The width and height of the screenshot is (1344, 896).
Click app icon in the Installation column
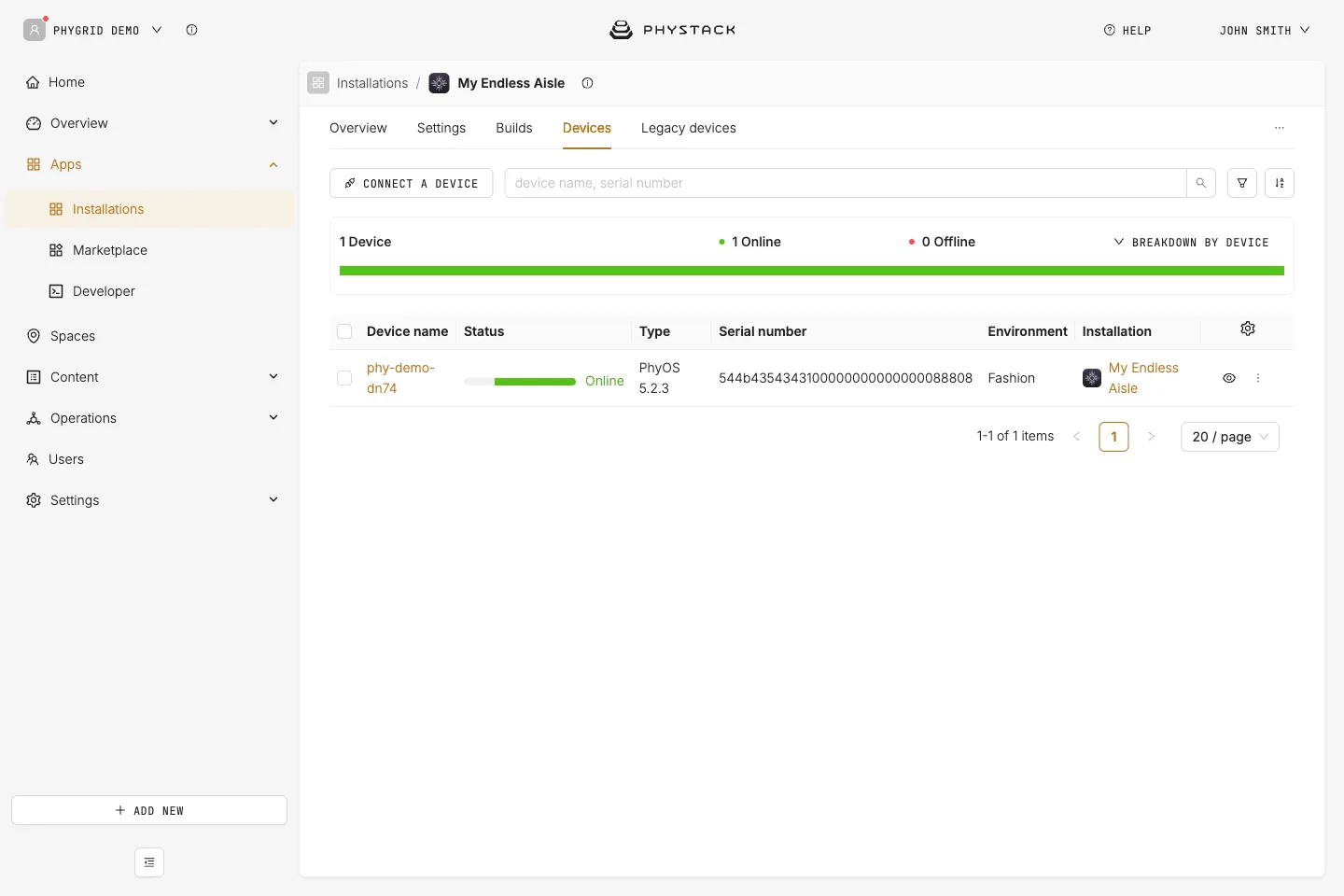point(1092,378)
